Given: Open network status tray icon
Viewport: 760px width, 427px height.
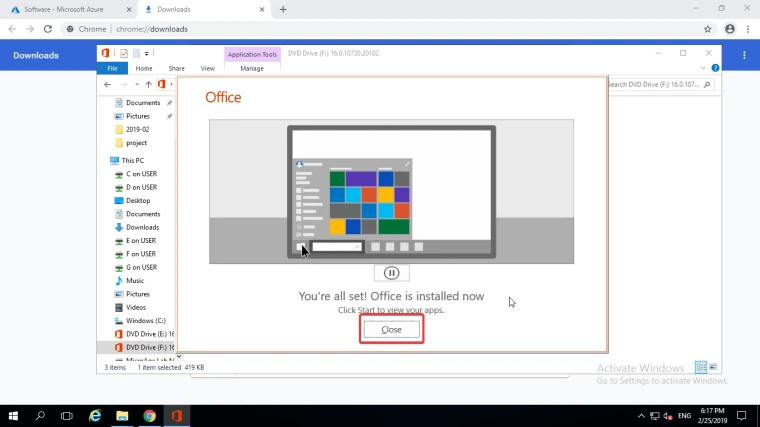Looking at the screenshot, I should click(x=655, y=416).
